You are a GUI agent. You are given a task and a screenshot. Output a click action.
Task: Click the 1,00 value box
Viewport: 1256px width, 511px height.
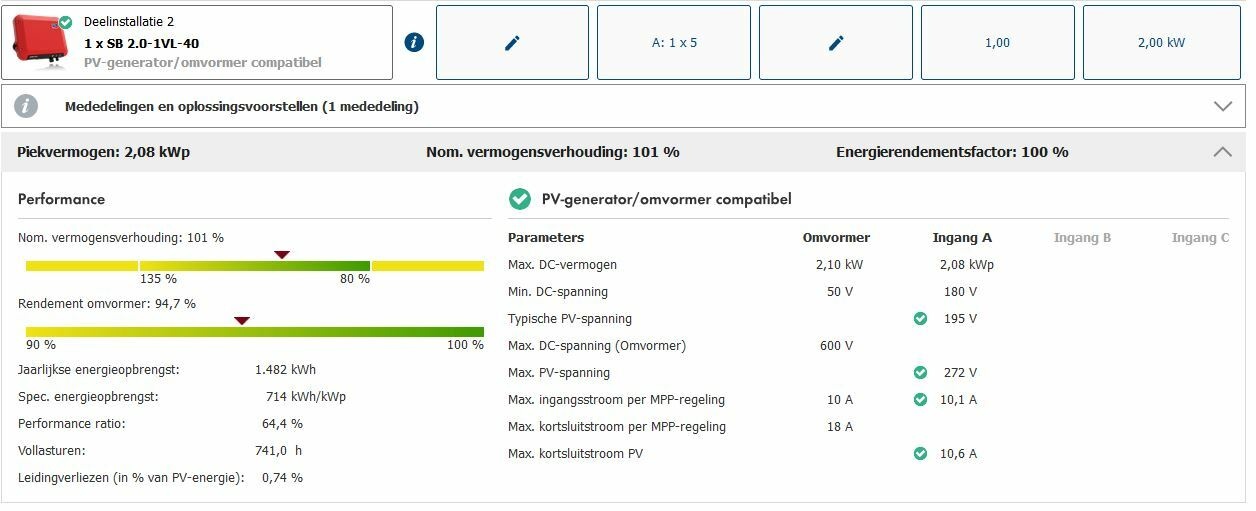click(x=997, y=43)
